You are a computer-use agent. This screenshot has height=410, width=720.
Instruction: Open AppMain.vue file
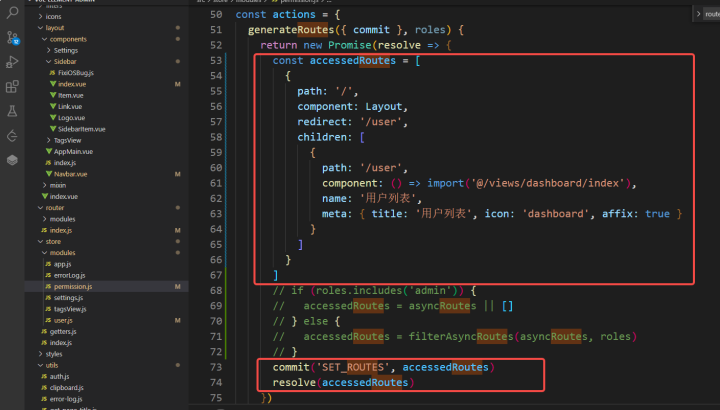pos(73,152)
